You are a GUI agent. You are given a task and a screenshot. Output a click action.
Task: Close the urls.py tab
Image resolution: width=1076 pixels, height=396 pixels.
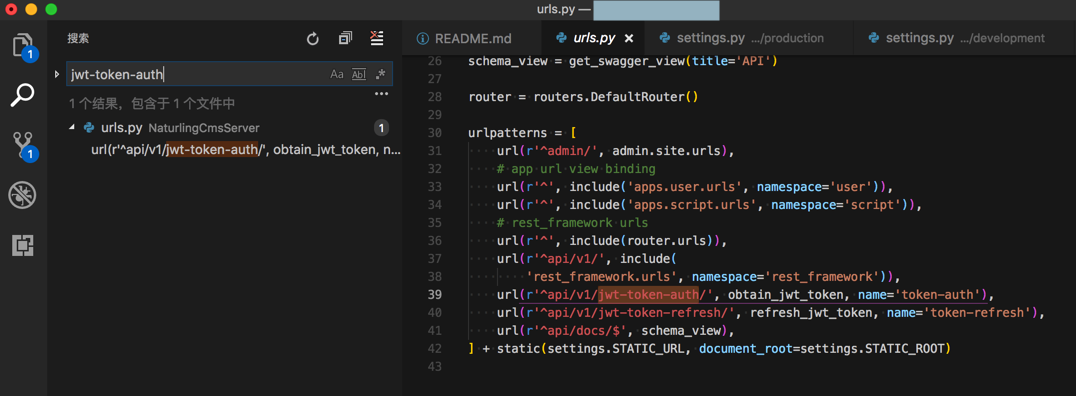point(629,38)
